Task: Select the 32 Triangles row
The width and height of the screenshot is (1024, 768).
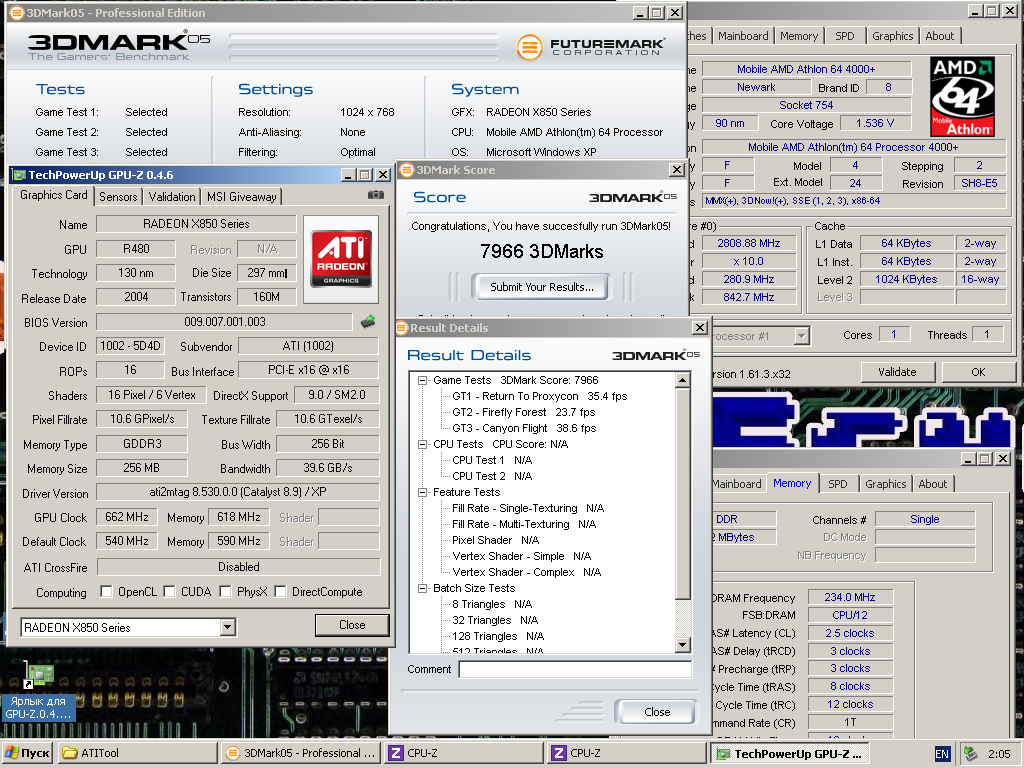Action: click(x=495, y=620)
